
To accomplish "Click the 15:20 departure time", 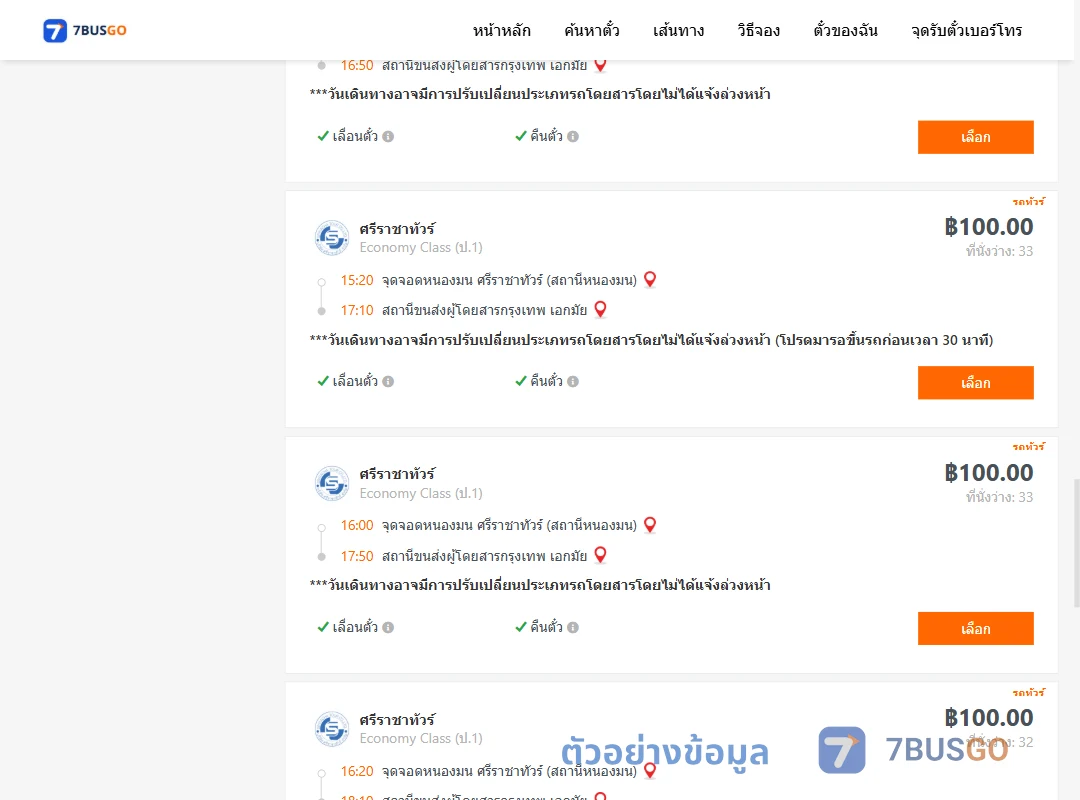I will [x=357, y=280].
